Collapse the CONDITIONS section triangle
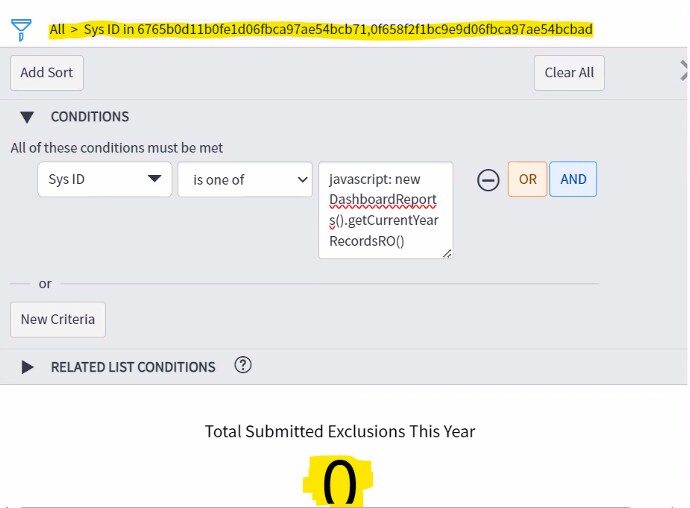690x508 pixels. click(27, 117)
